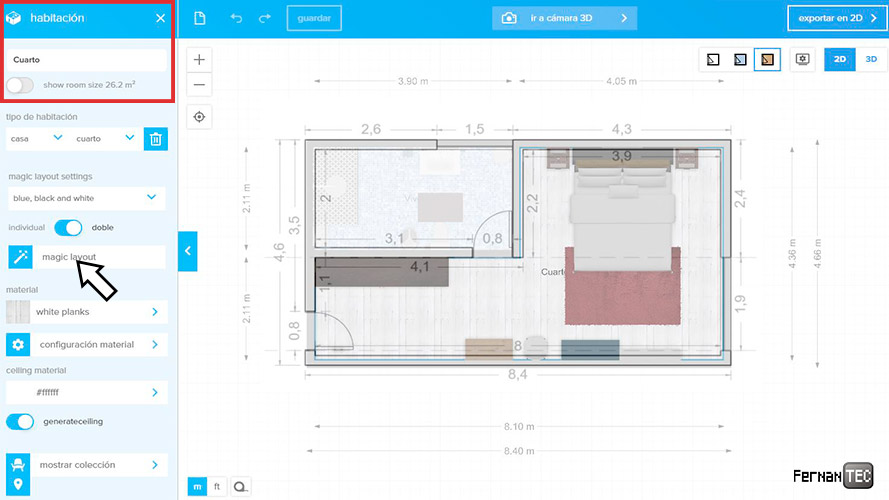
Task: Select the pink rug in plan
Action: tap(623, 299)
